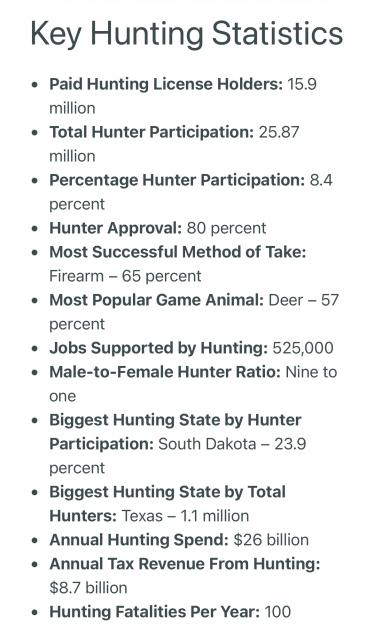
Task: Click the Key Hunting Statistics heading
Action: (x=187, y=34)
